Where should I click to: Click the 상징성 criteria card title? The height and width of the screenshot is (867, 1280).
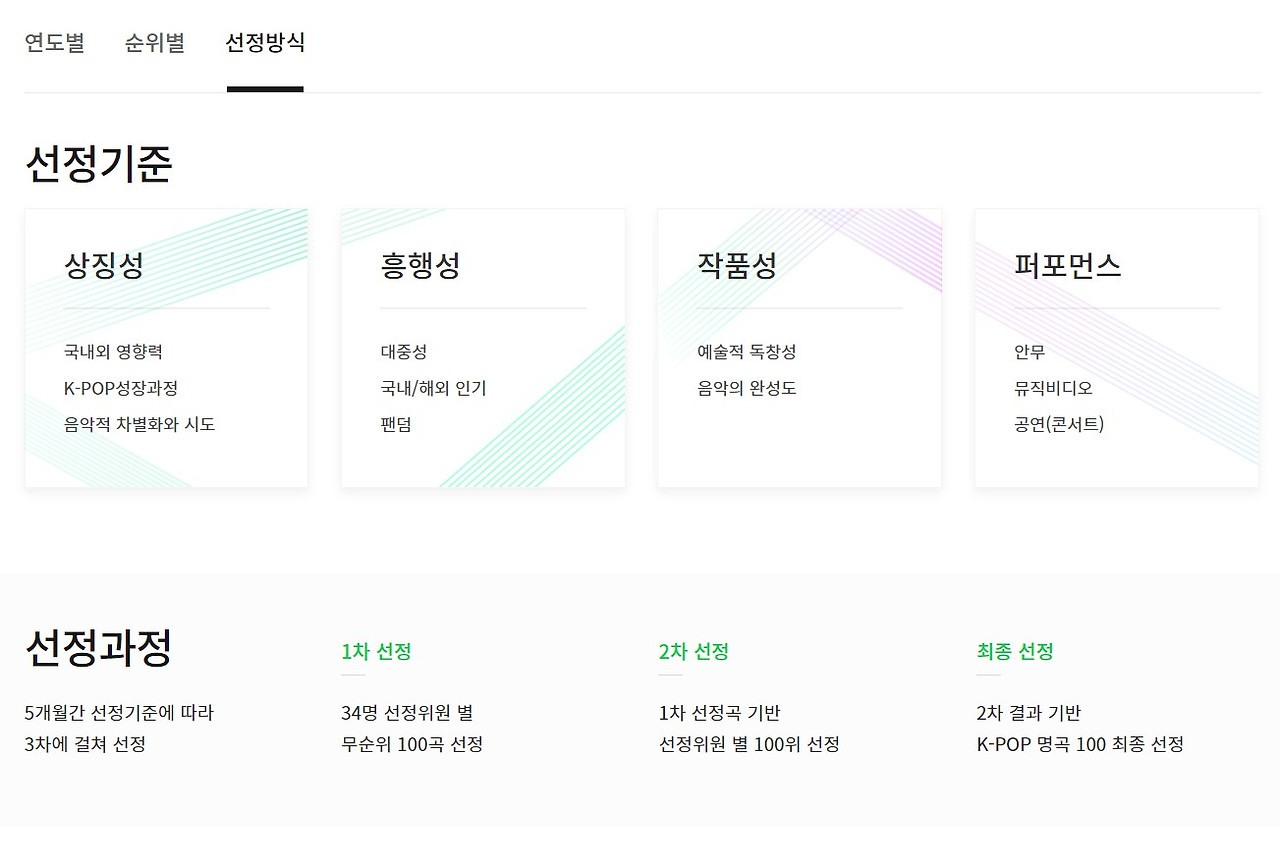[x=104, y=265]
